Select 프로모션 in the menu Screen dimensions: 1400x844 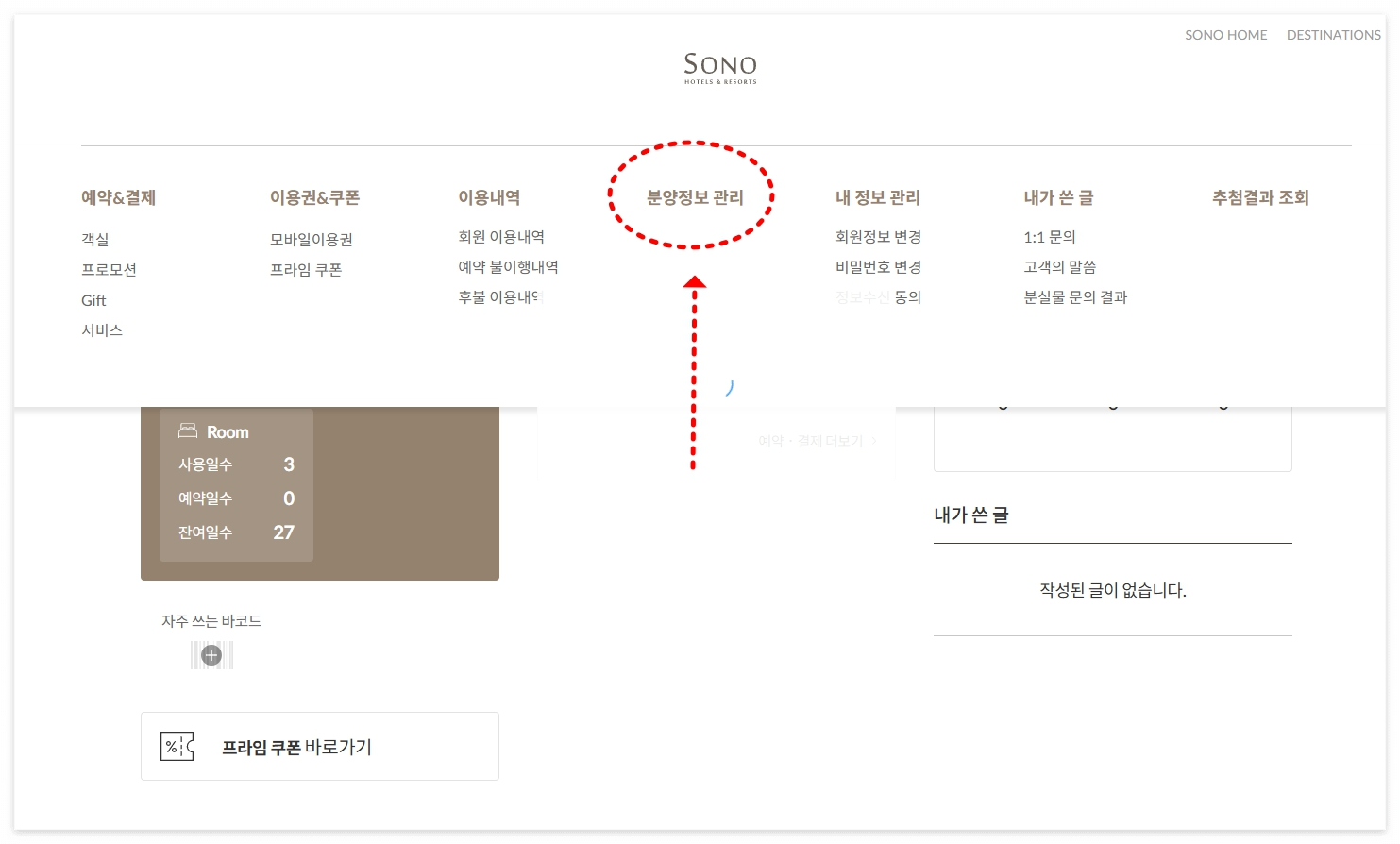tap(110, 270)
